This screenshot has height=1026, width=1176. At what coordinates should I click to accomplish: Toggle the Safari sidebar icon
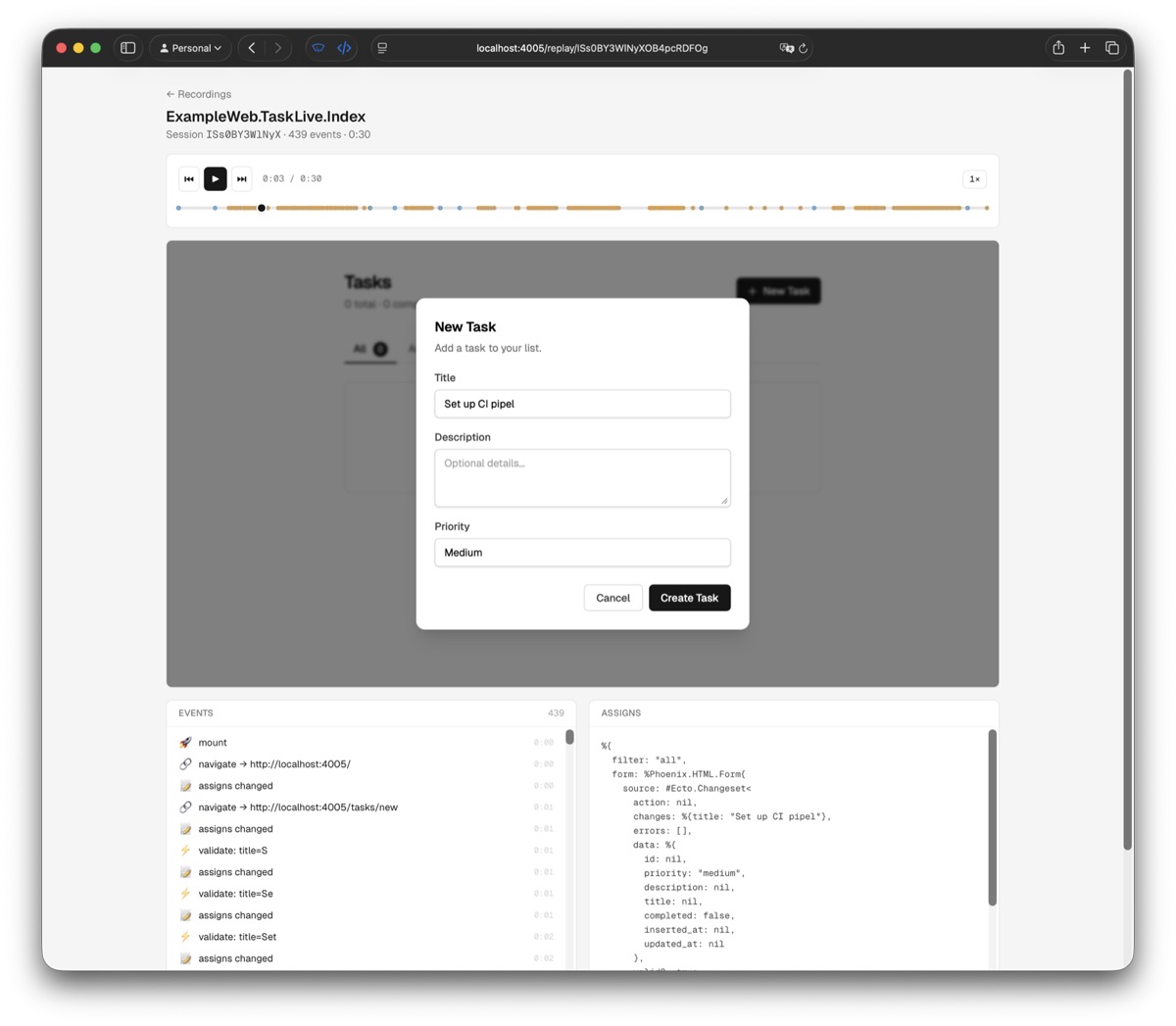127,48
